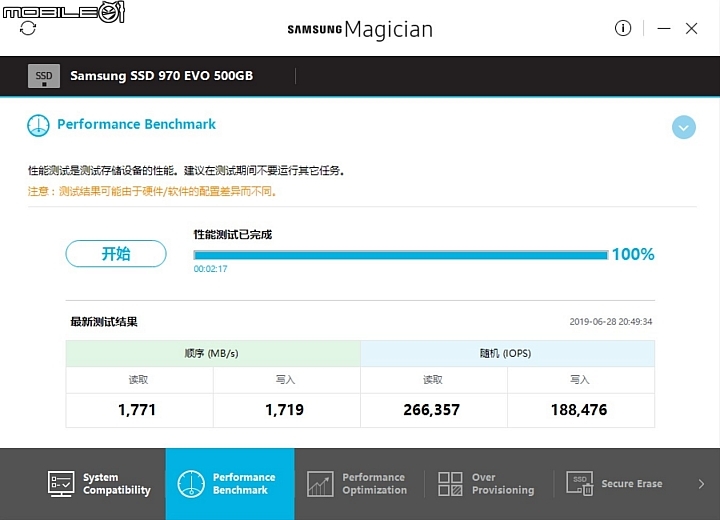The height and width of the screenshot is (520, 720).
Task: Click the 性能测试已完成 status text
Action: click(x=233, y=235)
